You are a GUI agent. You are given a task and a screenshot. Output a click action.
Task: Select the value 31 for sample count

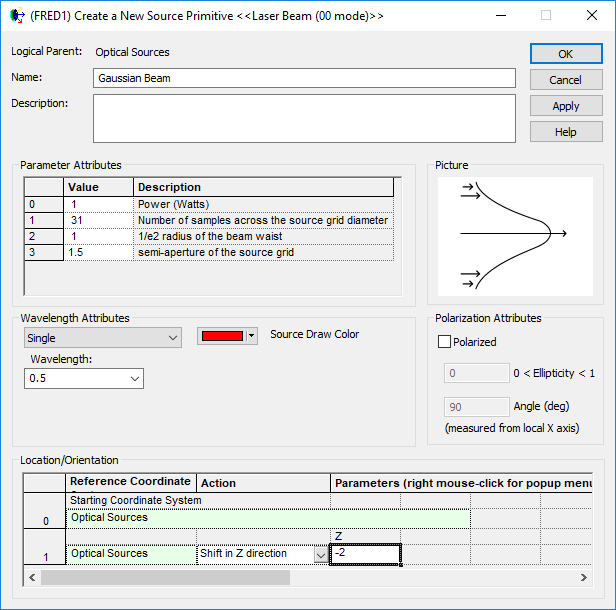[98, 220]
